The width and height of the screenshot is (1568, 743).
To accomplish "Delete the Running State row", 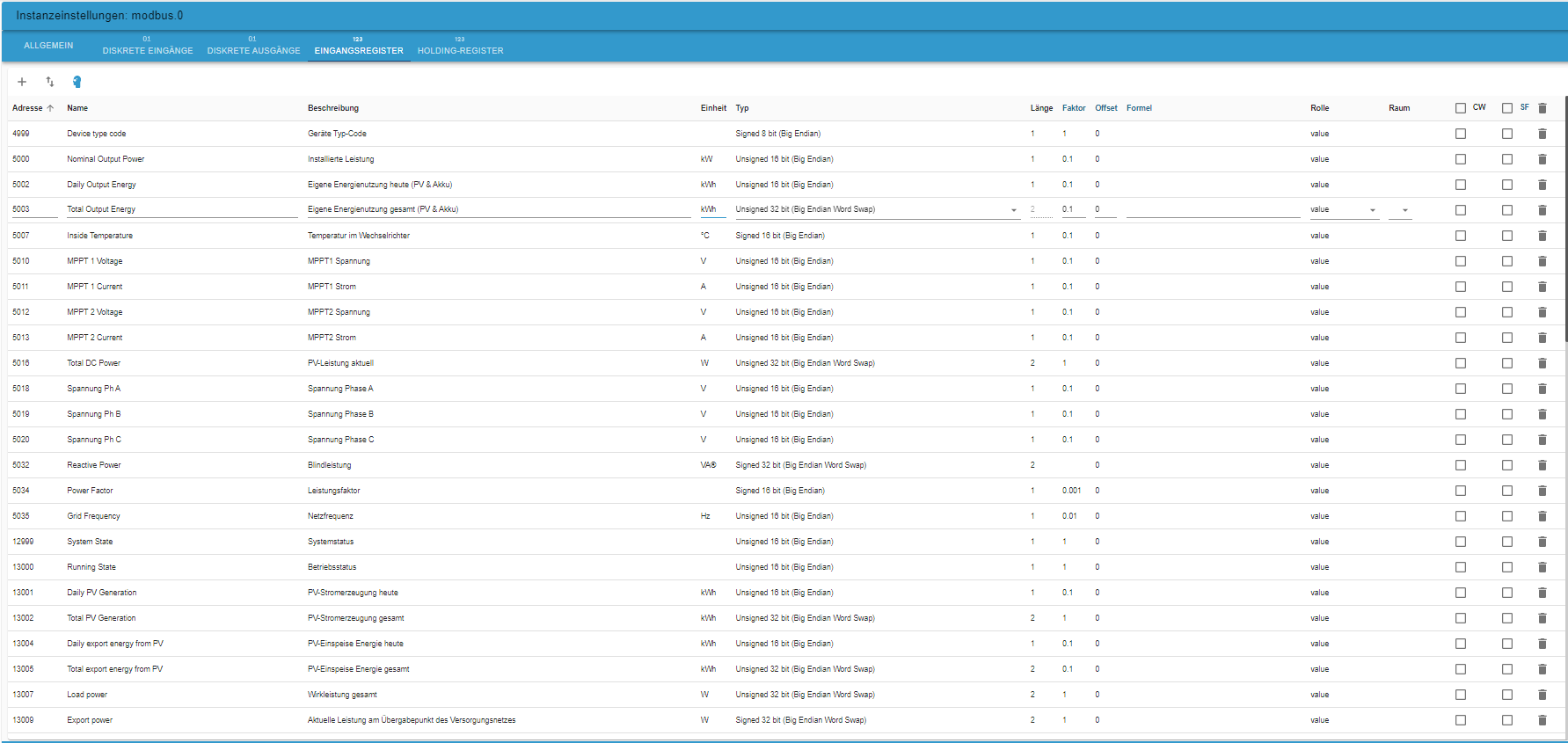I will (x=1542, y=567).
